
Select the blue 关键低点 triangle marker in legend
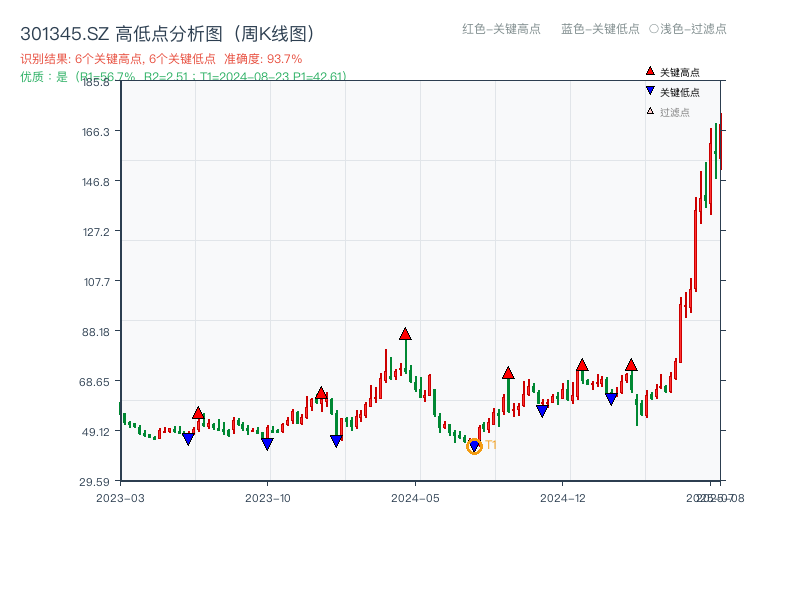(x=648, y=90)
